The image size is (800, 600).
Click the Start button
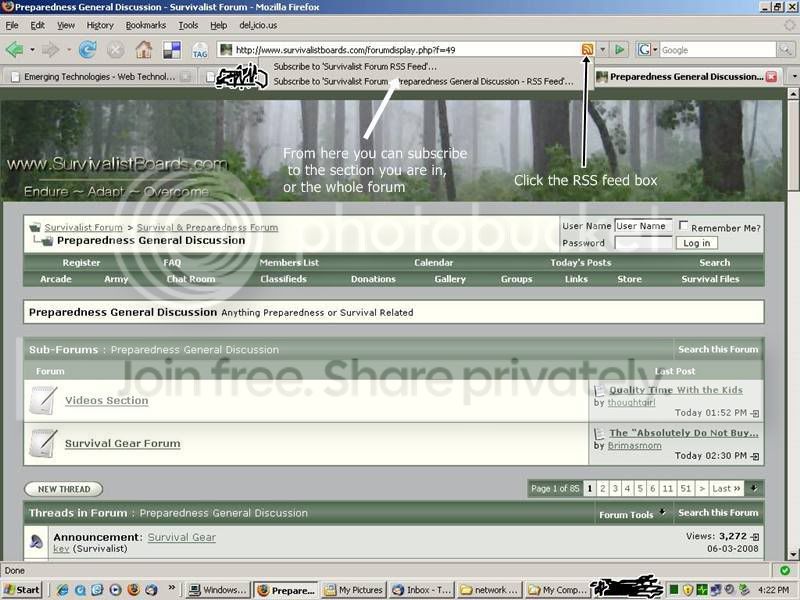pyautogui.click(x=21, y=590)
